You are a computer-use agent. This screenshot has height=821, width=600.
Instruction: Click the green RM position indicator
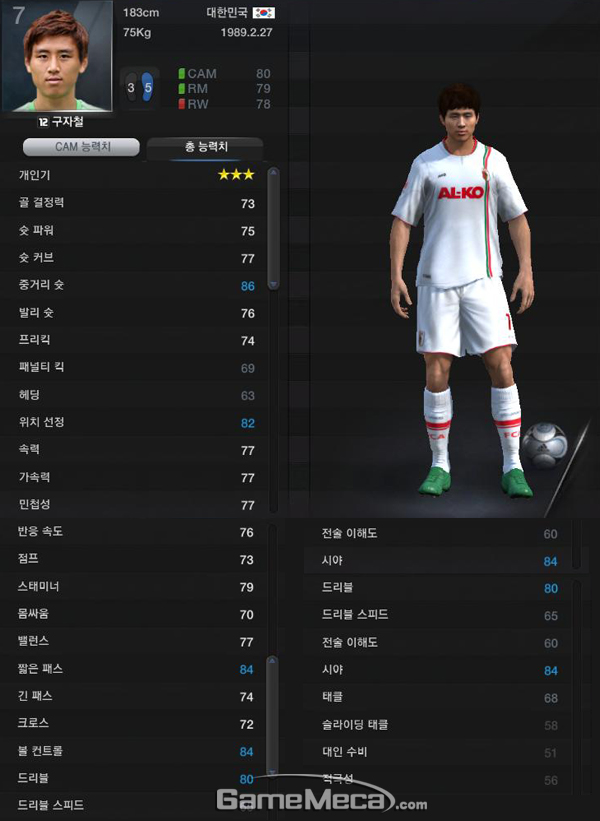181,88
